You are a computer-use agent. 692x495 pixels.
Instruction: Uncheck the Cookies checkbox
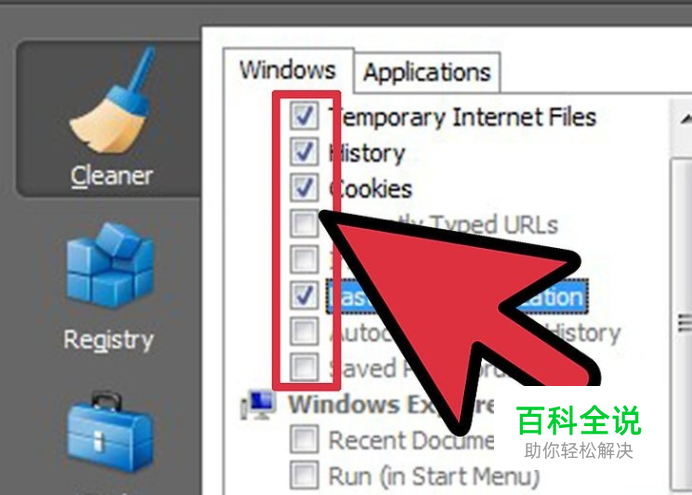coord(304,188)
